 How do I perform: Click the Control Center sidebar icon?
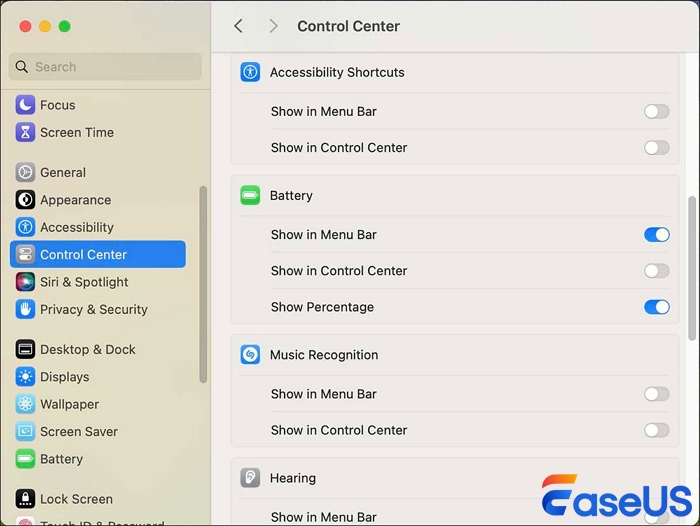pos(25,255)
